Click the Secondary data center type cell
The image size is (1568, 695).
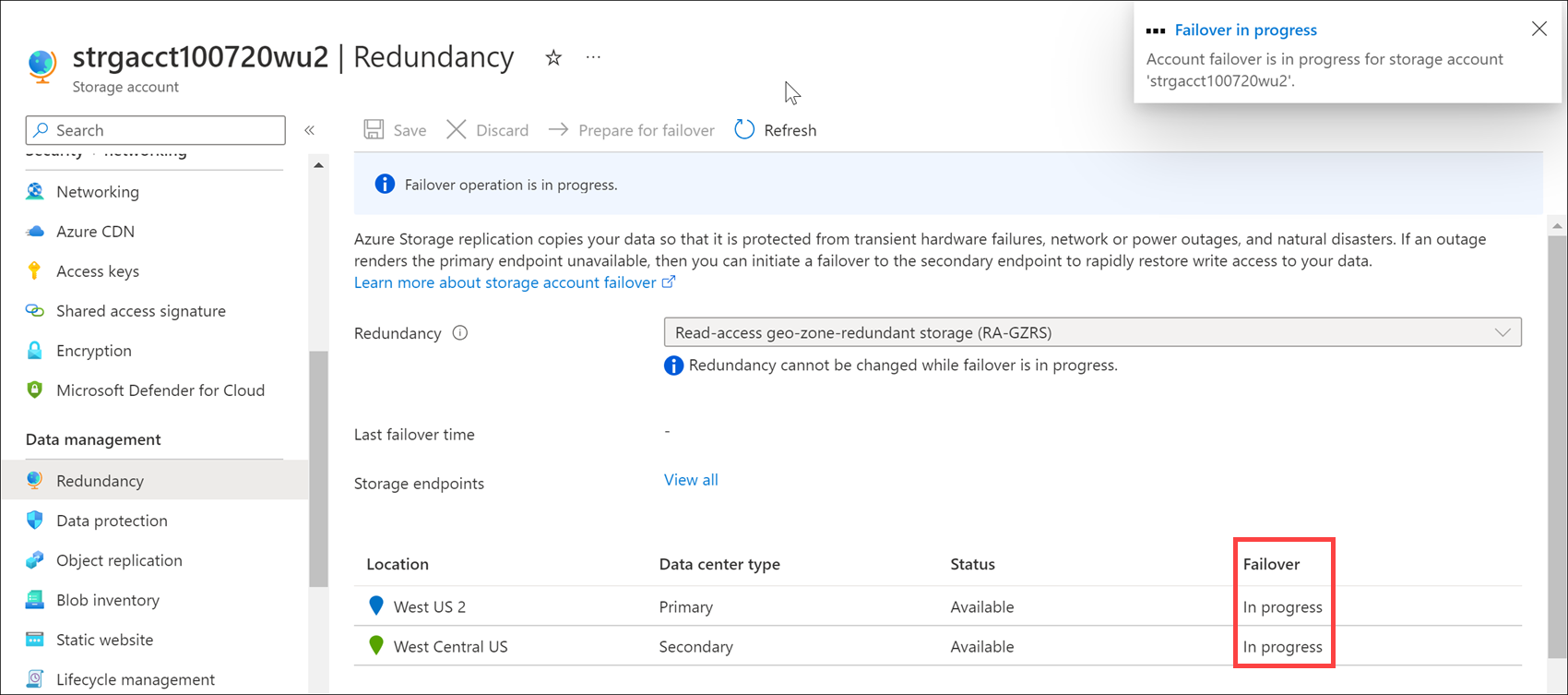(695, 646)
